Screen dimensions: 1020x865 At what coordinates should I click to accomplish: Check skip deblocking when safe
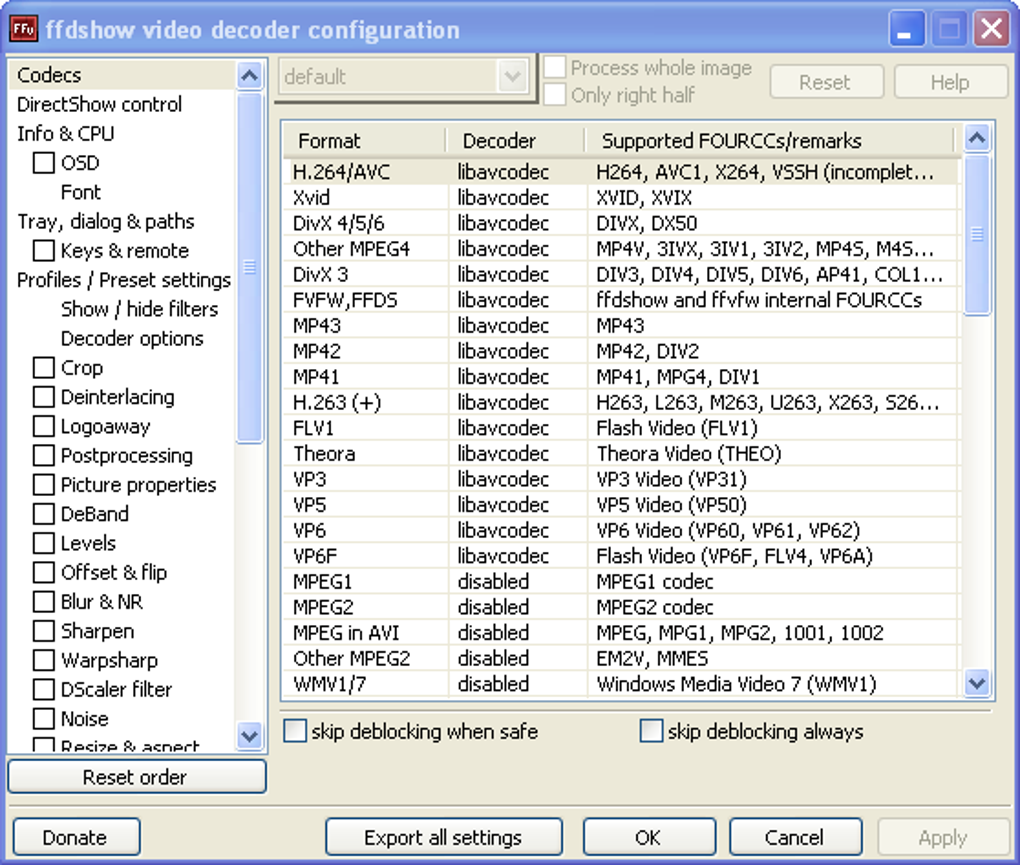pos(295,731)
